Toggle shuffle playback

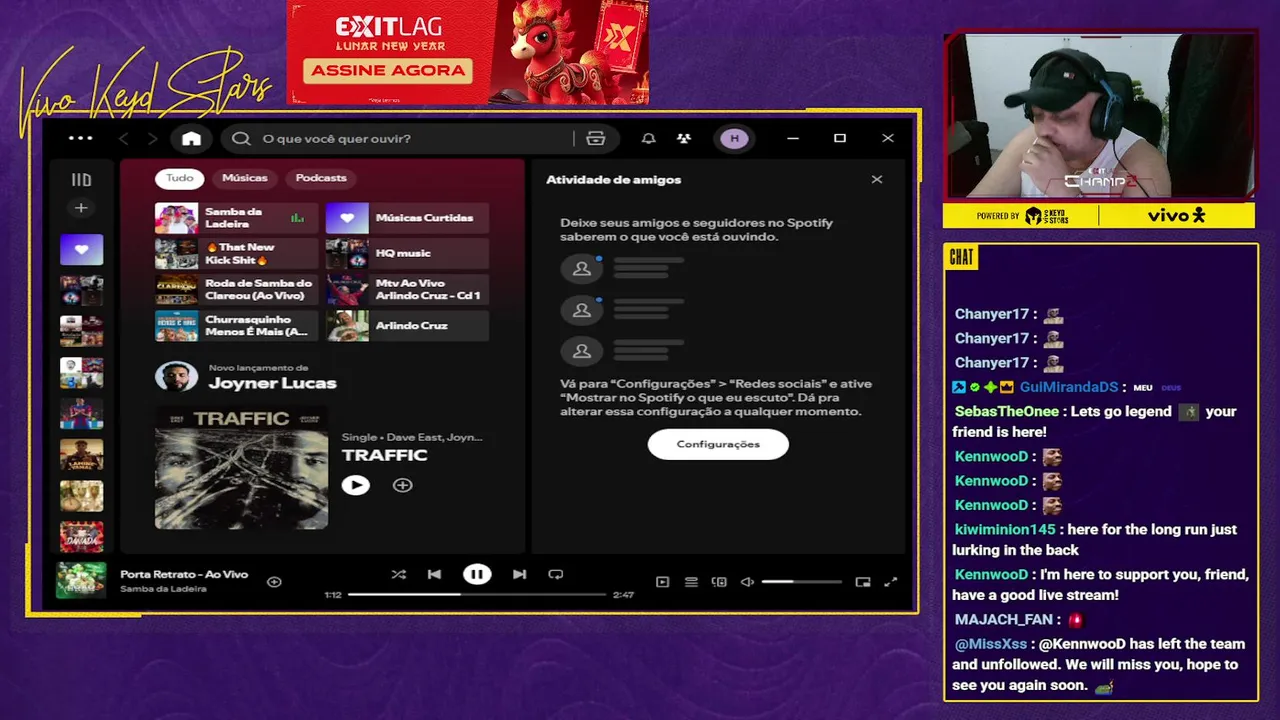click(x=399, y=575)
